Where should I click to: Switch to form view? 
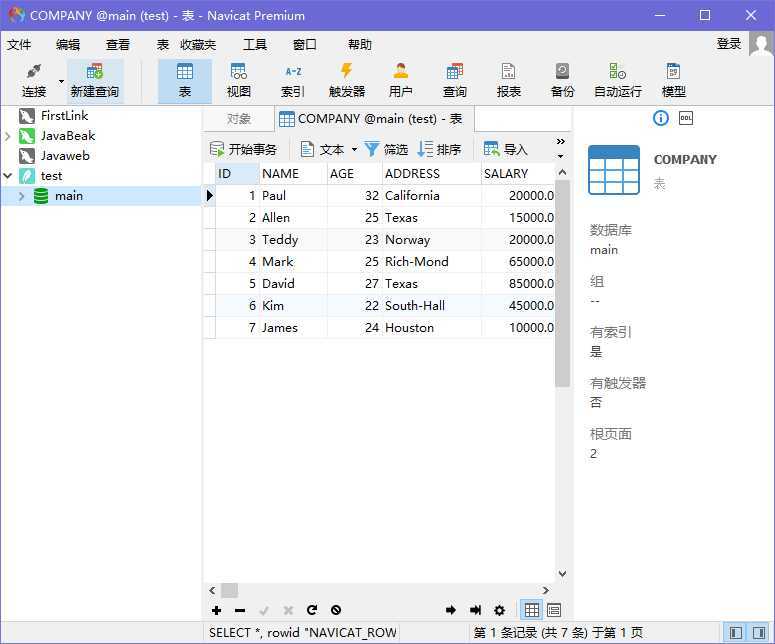pyautogui.click(x=554, y=610)
